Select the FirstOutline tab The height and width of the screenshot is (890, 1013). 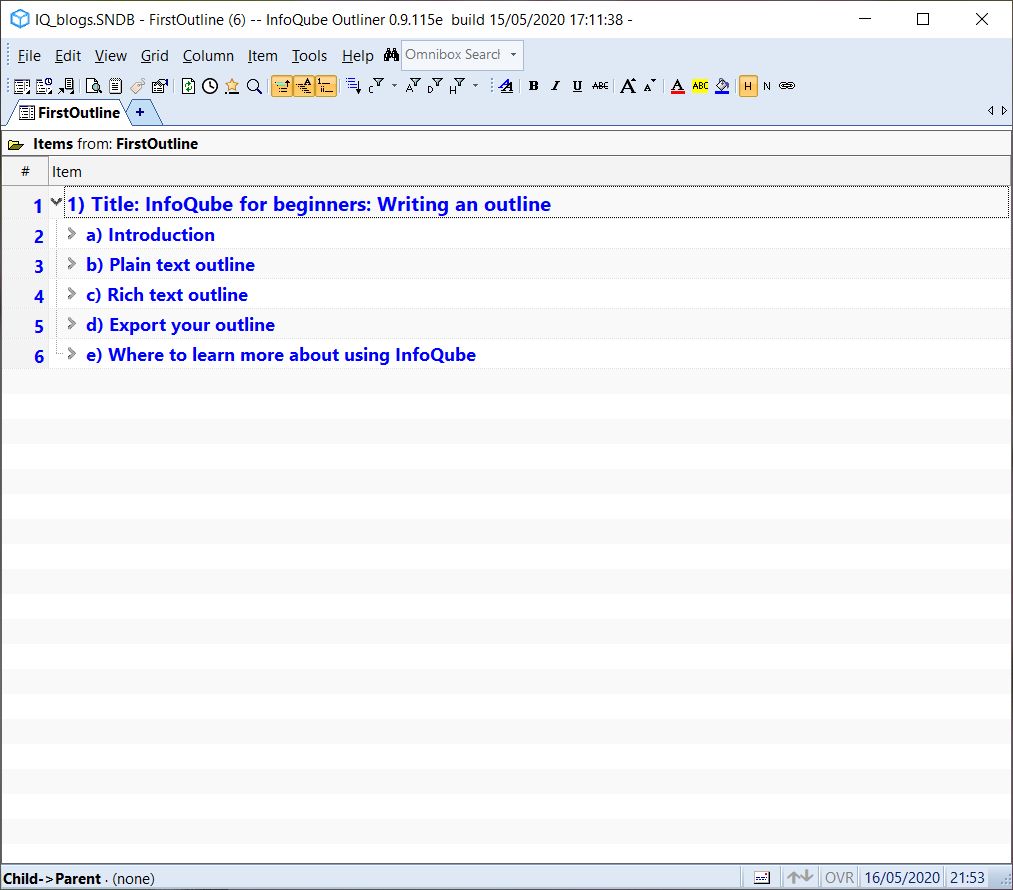pyautogui.click(x=70, y=112)
